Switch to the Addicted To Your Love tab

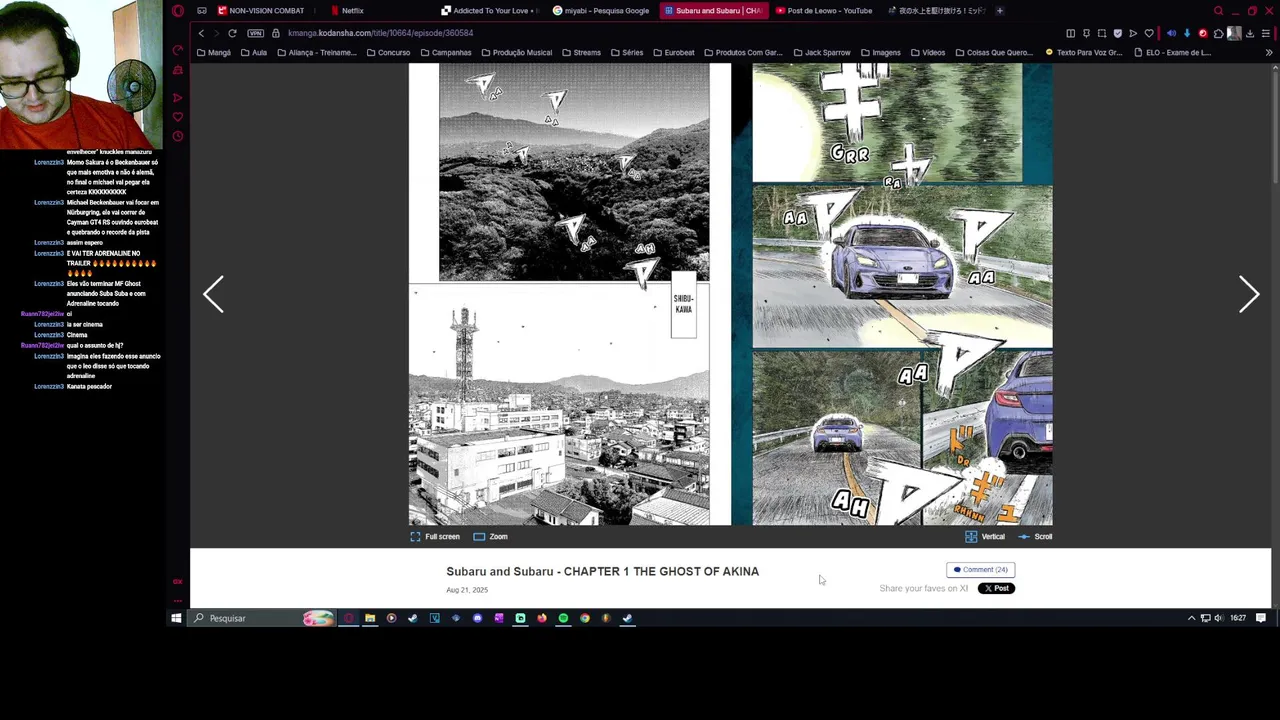coord(490,11)
